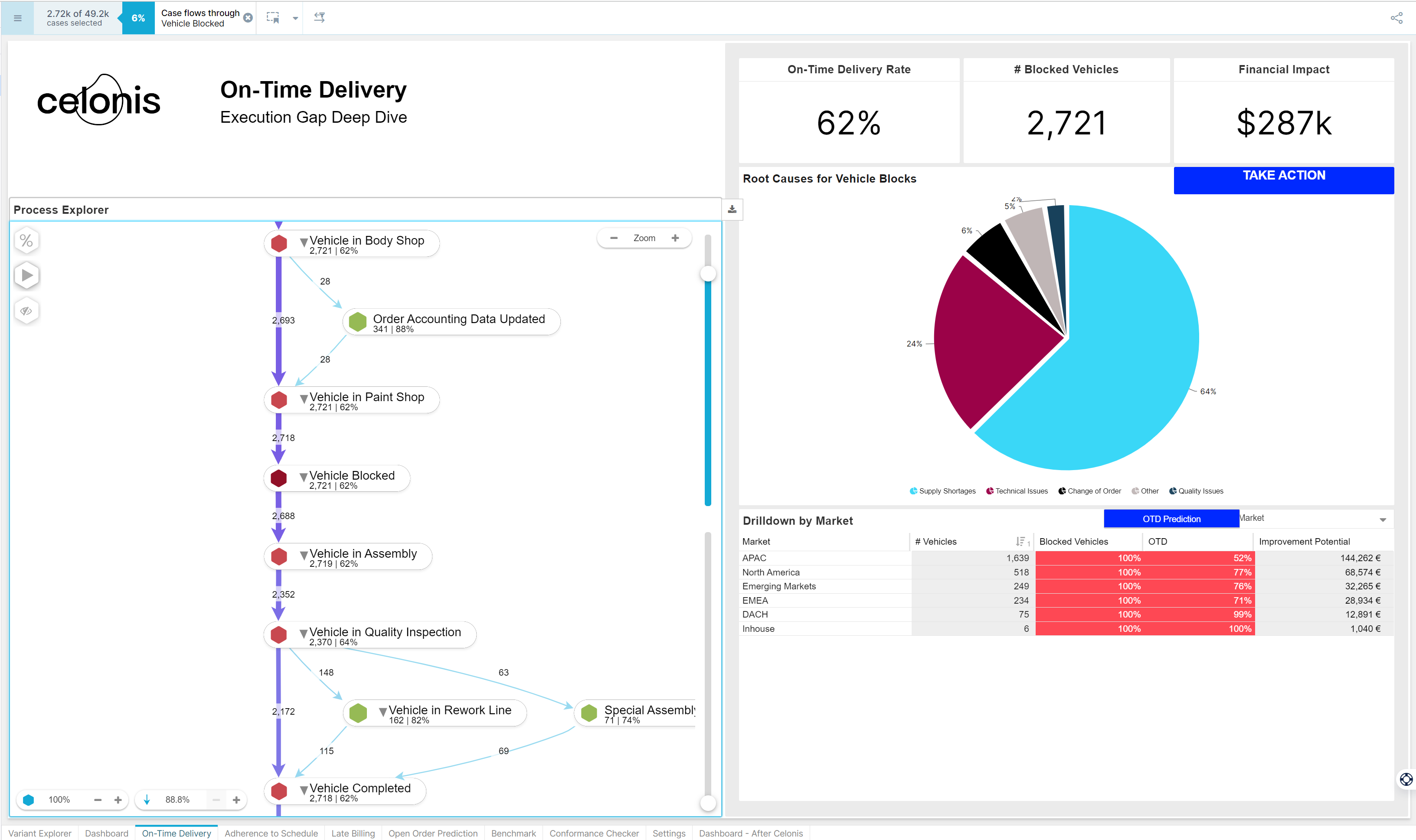
Task: Open the Settings tab
Action: coord(669,833)
